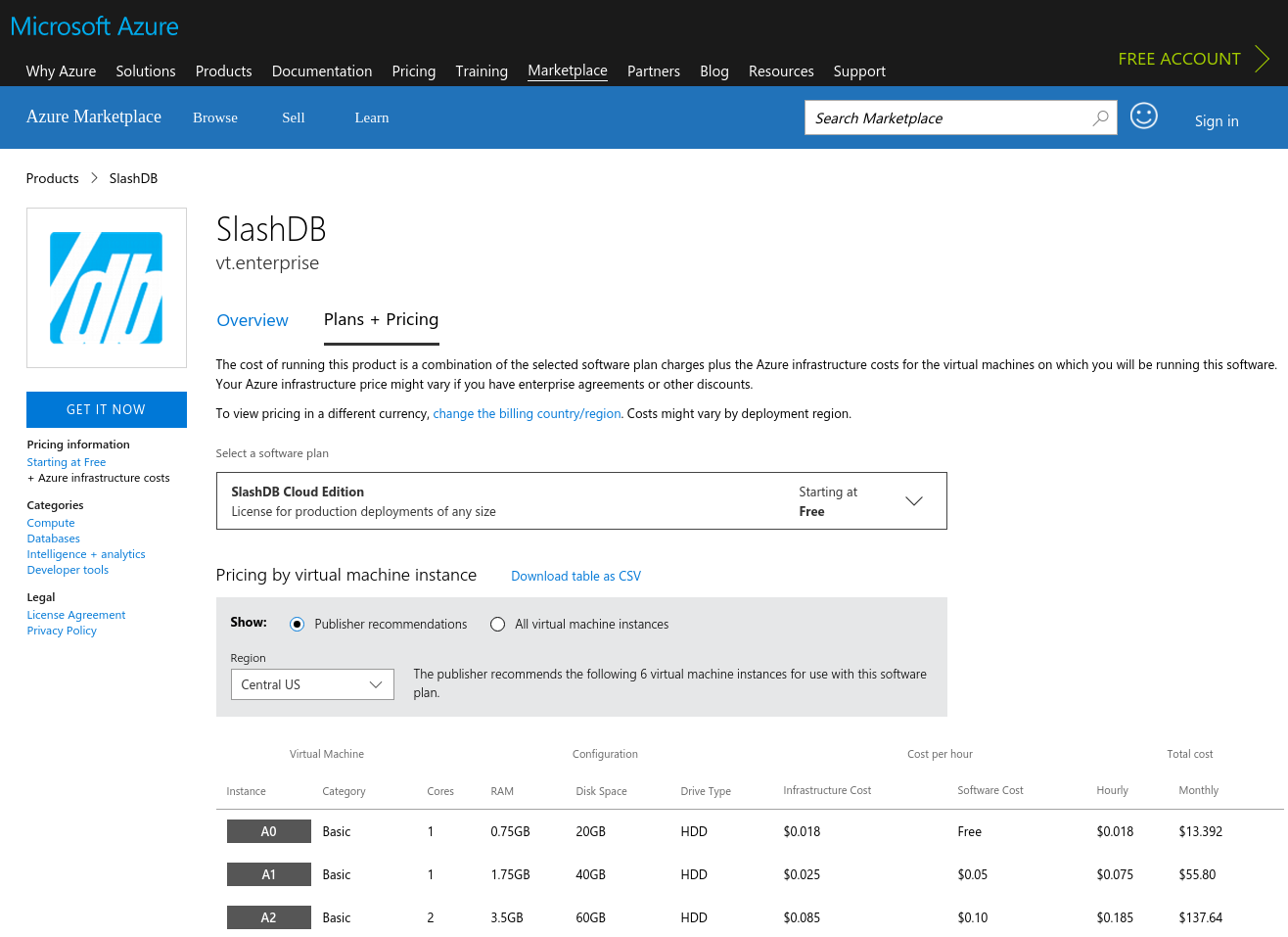Switch to the Overview tab

point(253,320)
